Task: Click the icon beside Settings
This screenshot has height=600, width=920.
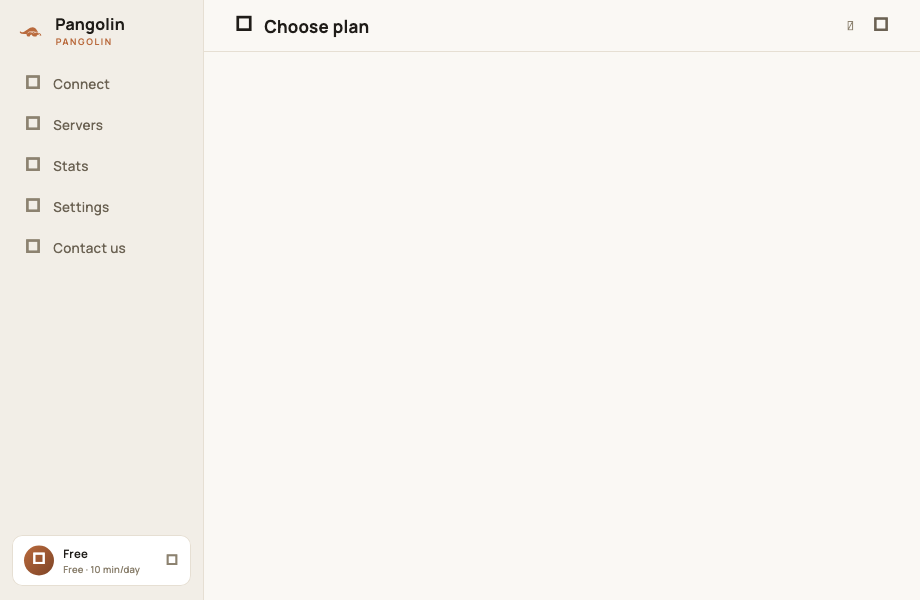Action: (33, 206)
